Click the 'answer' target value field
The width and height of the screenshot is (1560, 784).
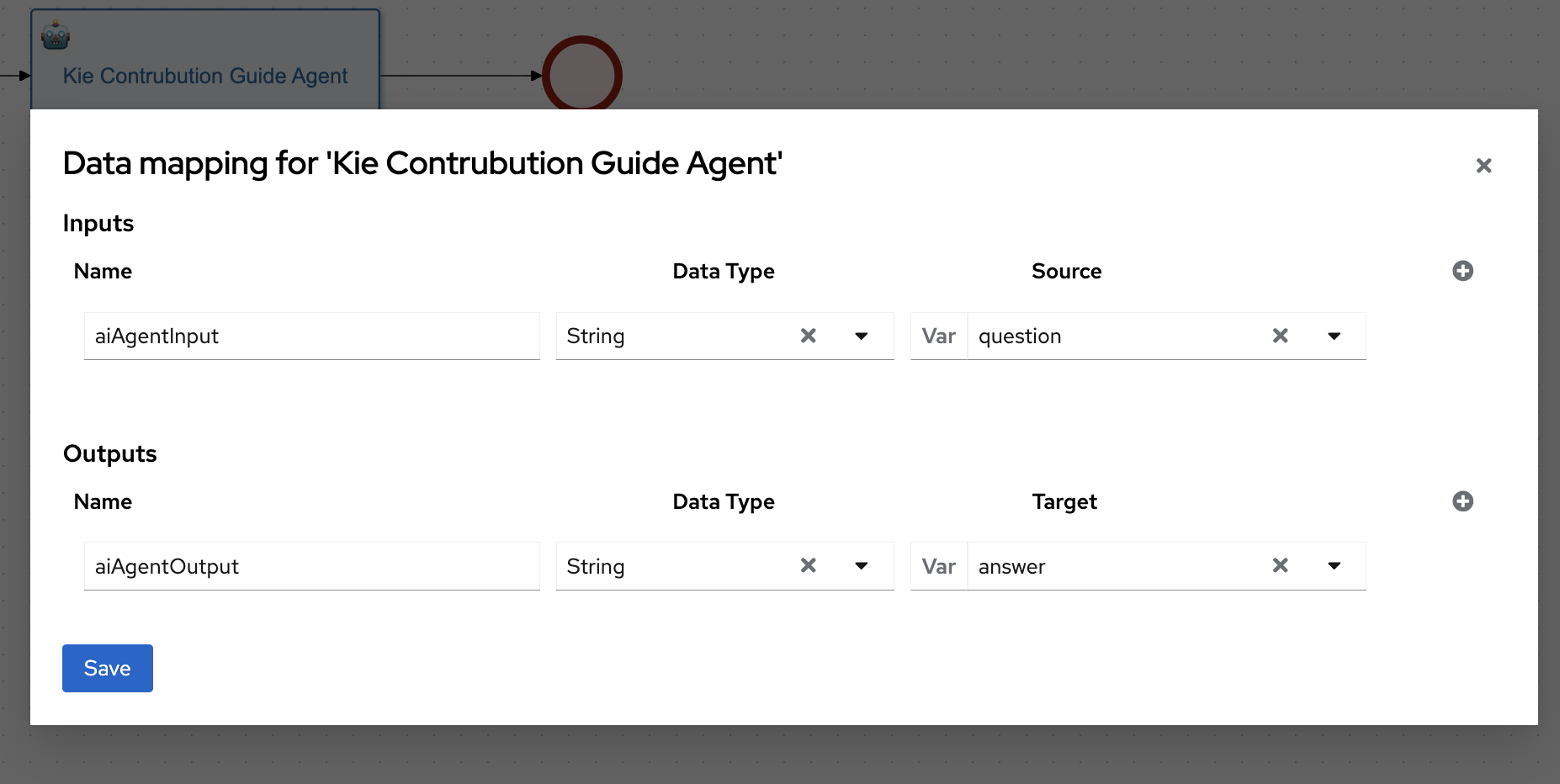(1111, 566)
